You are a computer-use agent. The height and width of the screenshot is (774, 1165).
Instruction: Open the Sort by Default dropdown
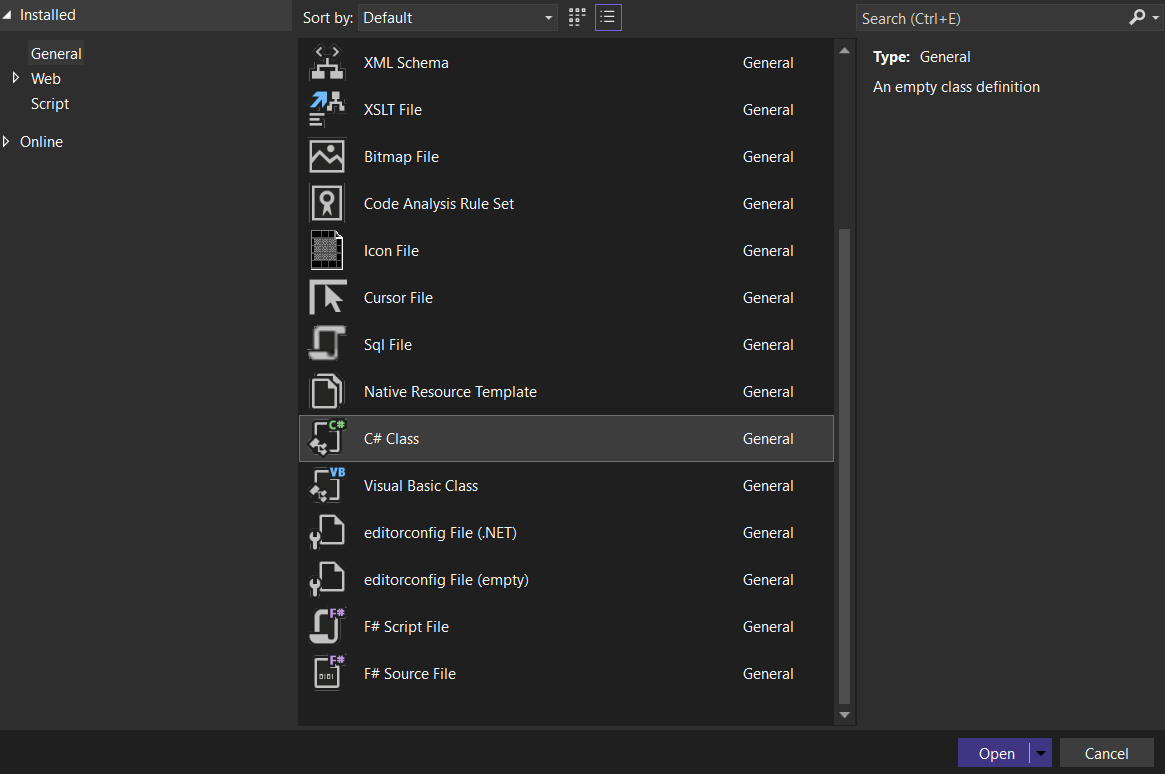tap(458, 18)
